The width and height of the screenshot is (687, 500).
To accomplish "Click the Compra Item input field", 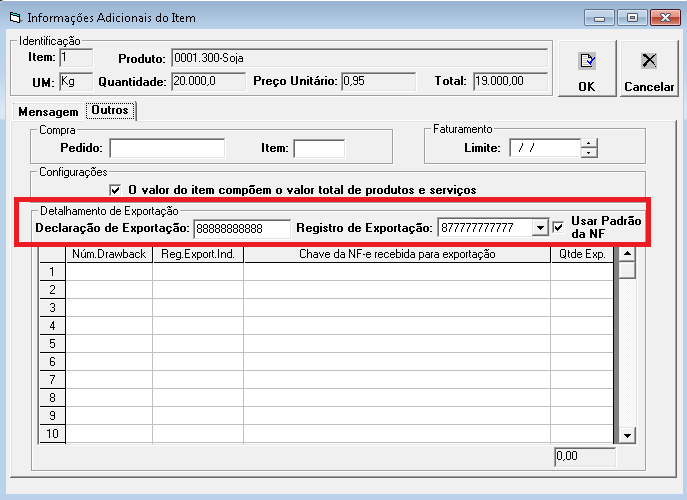I will point(318,149).
